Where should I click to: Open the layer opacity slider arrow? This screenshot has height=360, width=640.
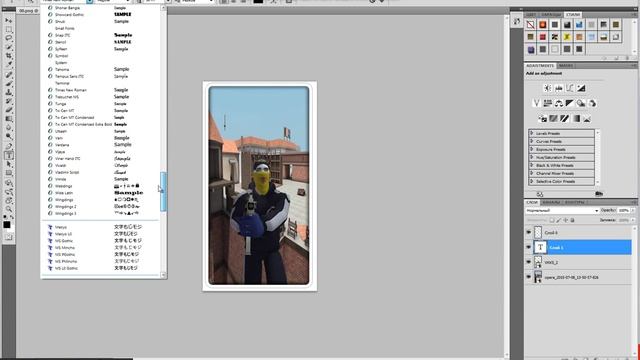coord(633,210)
